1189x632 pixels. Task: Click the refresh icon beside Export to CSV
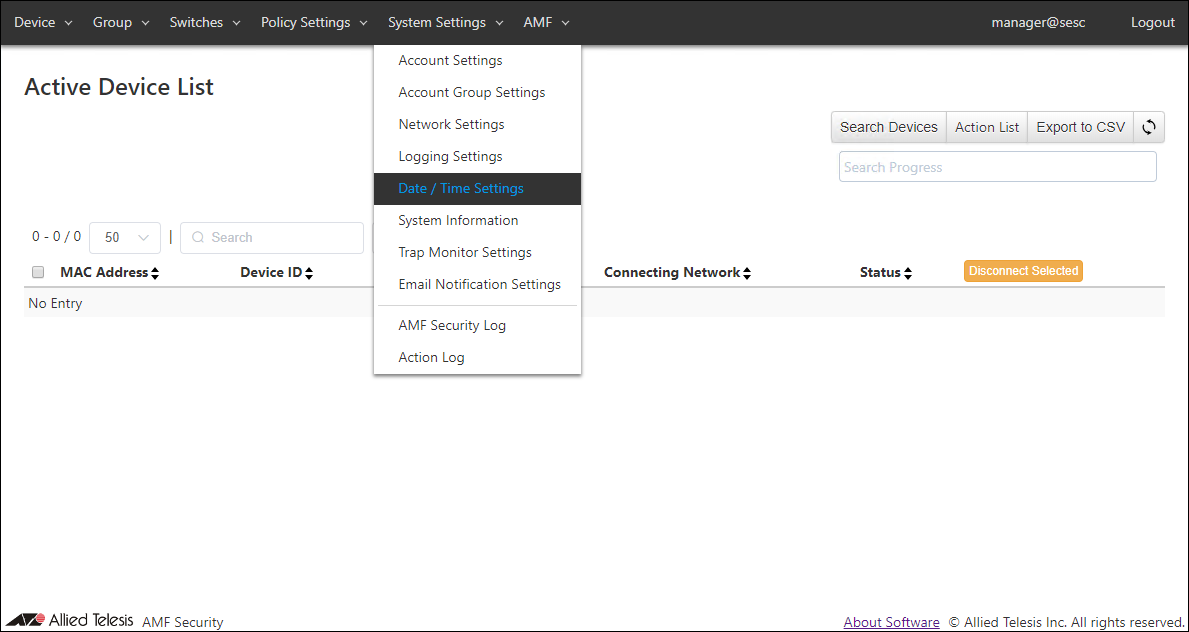pos(1149,127)
